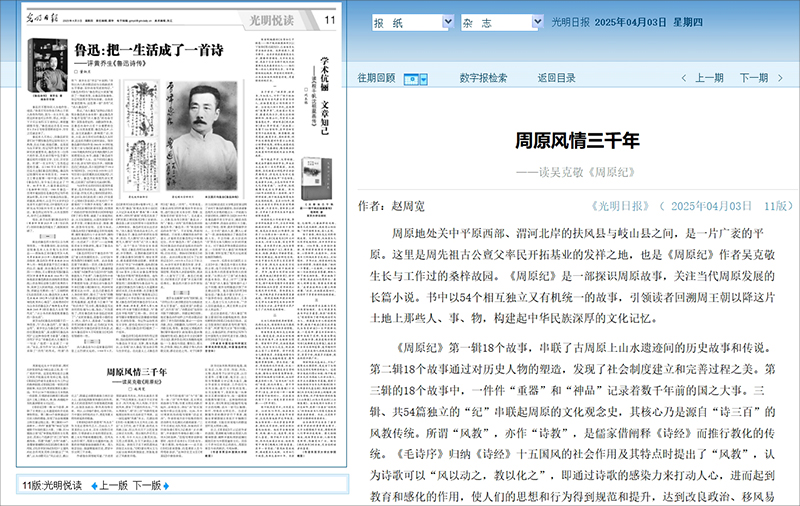The height and width of the screenshot is (506, 800).
Task: Click the blue left arrow beside 上一版
Action: pos(94,486)
